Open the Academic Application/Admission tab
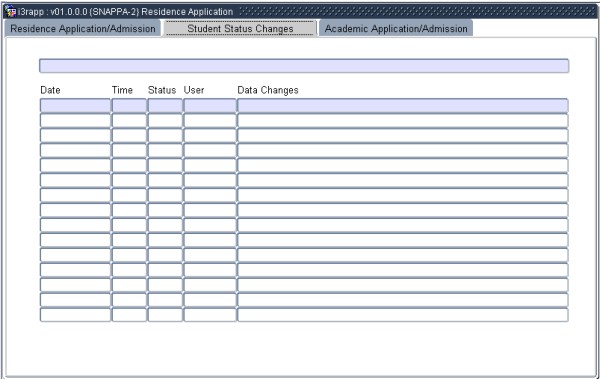 click(396, 29)
